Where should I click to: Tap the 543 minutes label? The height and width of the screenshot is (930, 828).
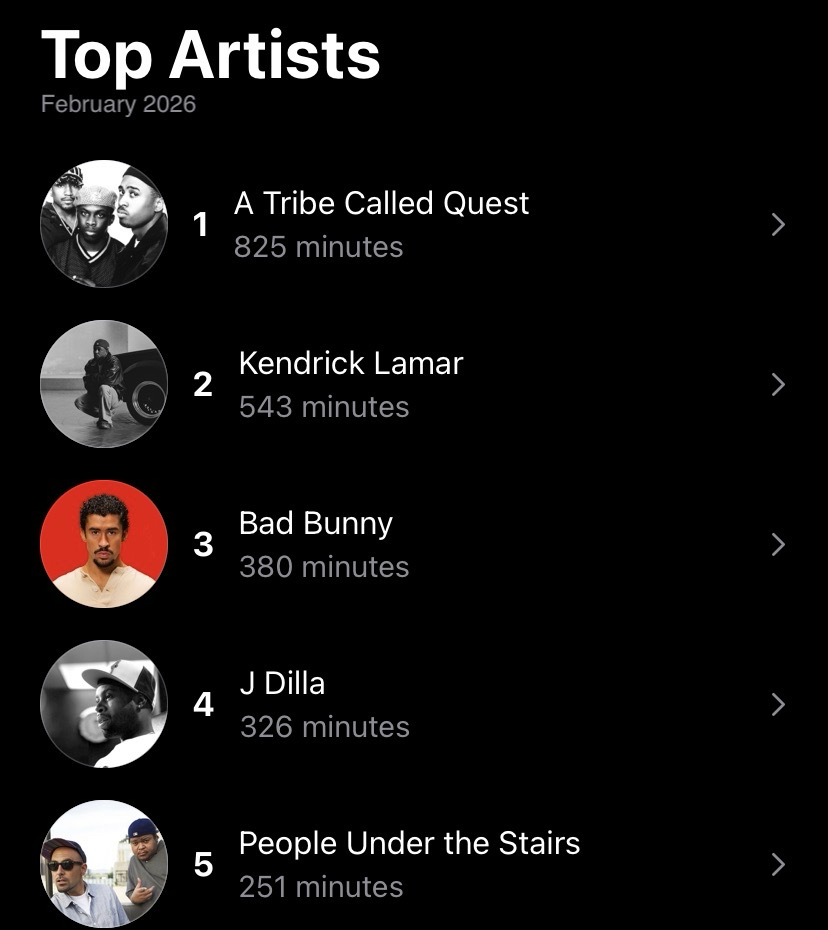pyautogui.click(x=324, y=407)
